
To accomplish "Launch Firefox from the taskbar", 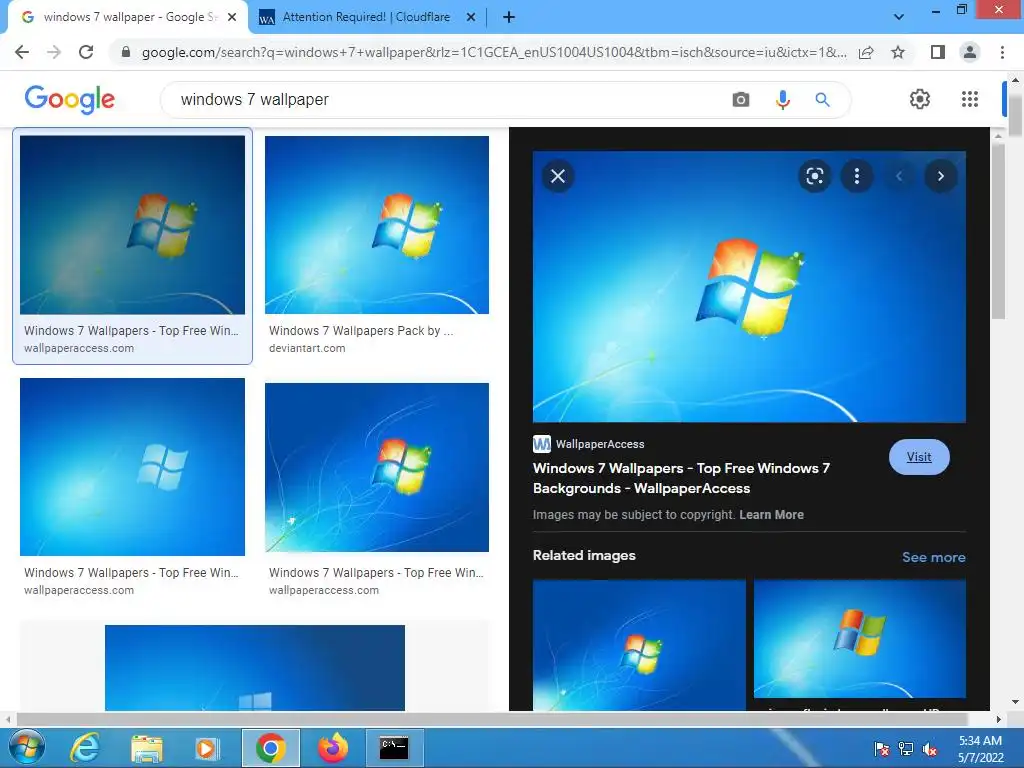I will tap(333, 748).
